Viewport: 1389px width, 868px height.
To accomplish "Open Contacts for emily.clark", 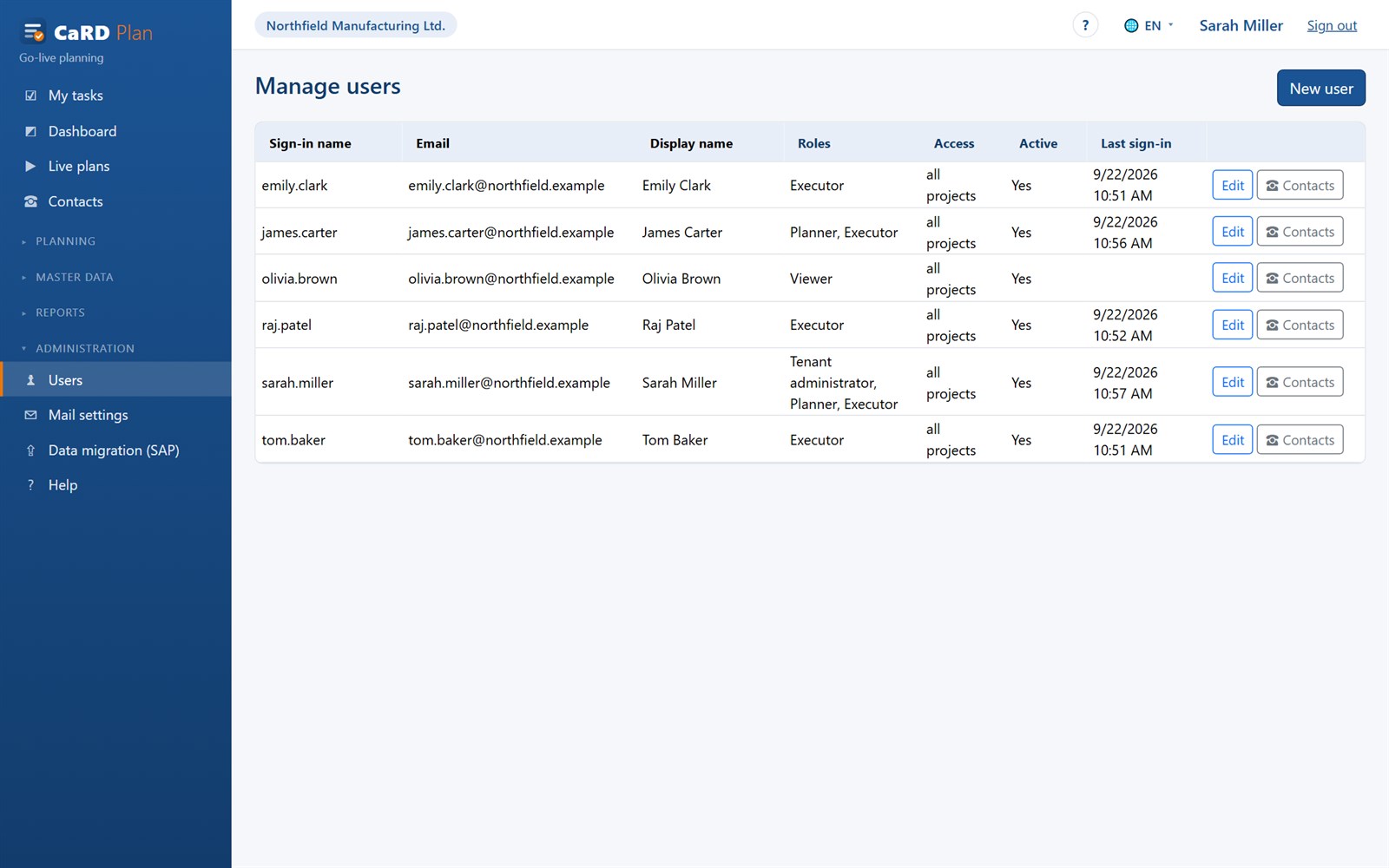I will [1300, 185].
